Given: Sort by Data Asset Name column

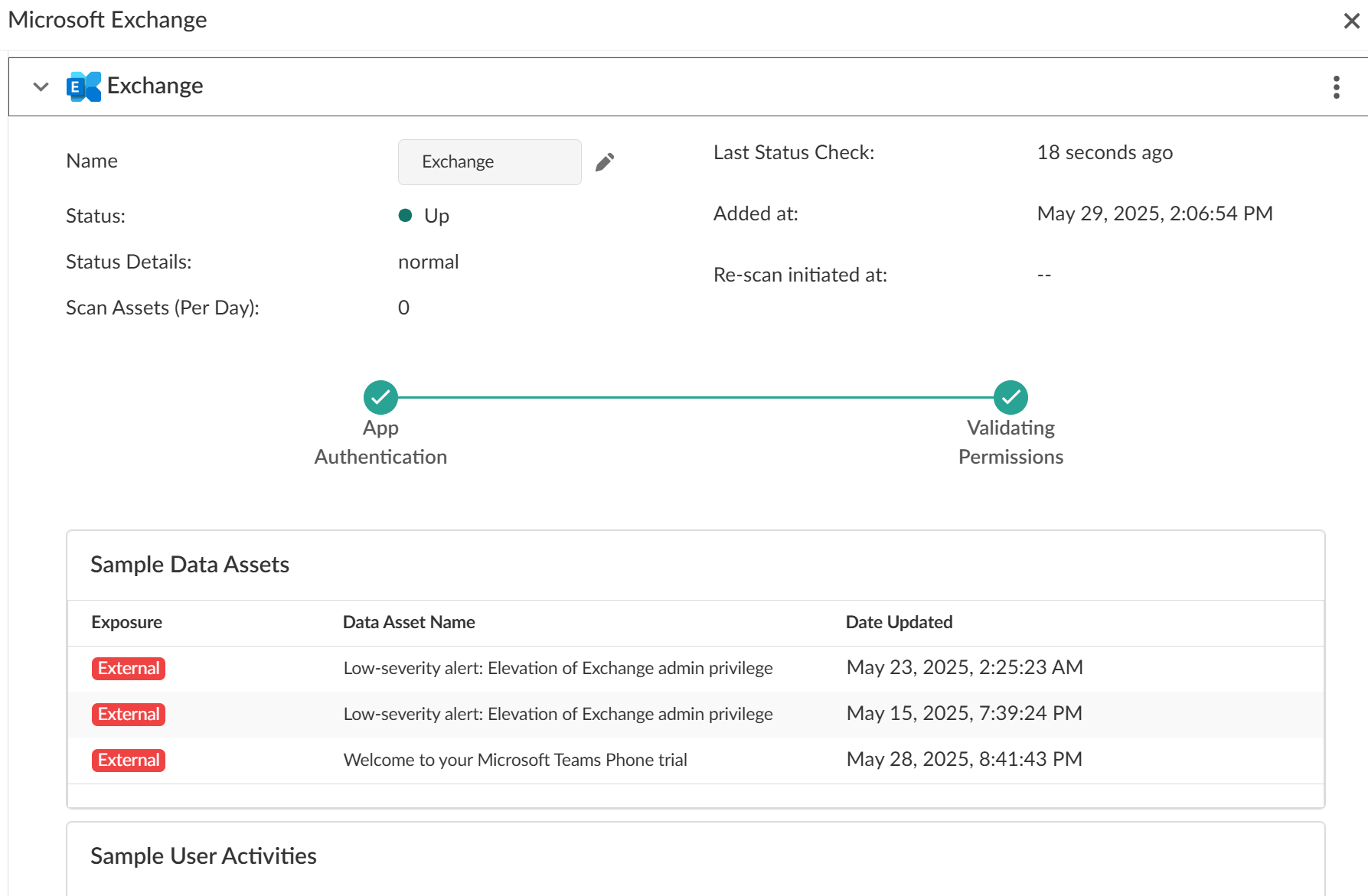Looking at the screenshot, I should 409,622.
